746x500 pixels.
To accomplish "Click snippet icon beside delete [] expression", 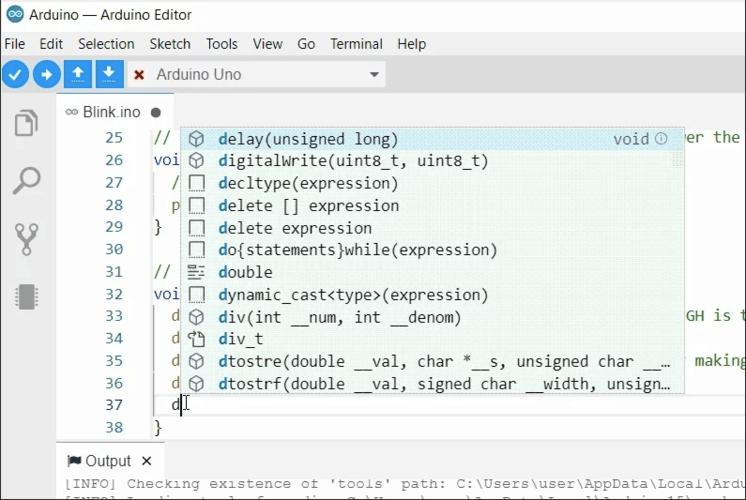I will pyautogui.click(x=196, y=206).
